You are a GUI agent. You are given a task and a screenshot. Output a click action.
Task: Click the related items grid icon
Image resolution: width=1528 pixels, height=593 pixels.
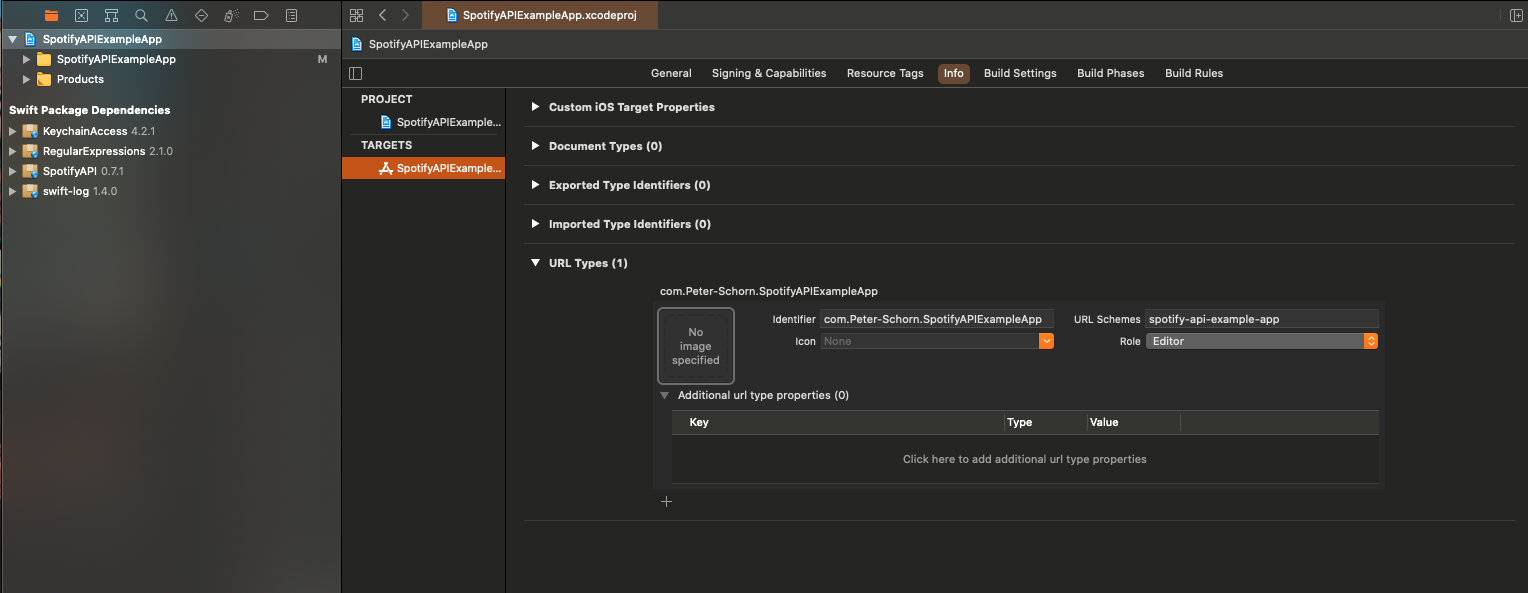coord(356,15)
